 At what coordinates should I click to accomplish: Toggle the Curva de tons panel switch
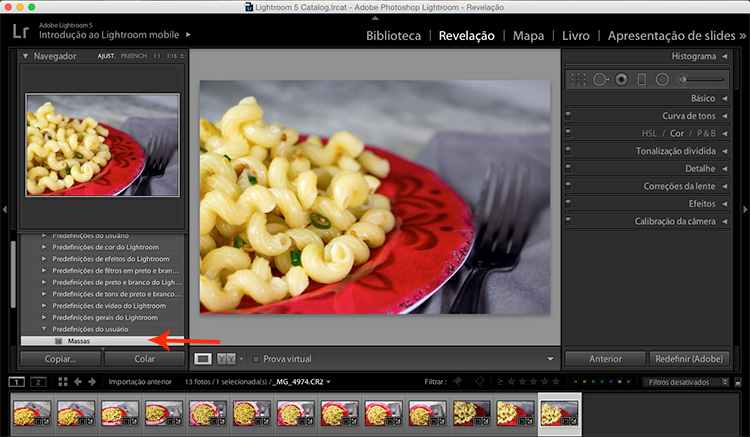click(568, 116)
